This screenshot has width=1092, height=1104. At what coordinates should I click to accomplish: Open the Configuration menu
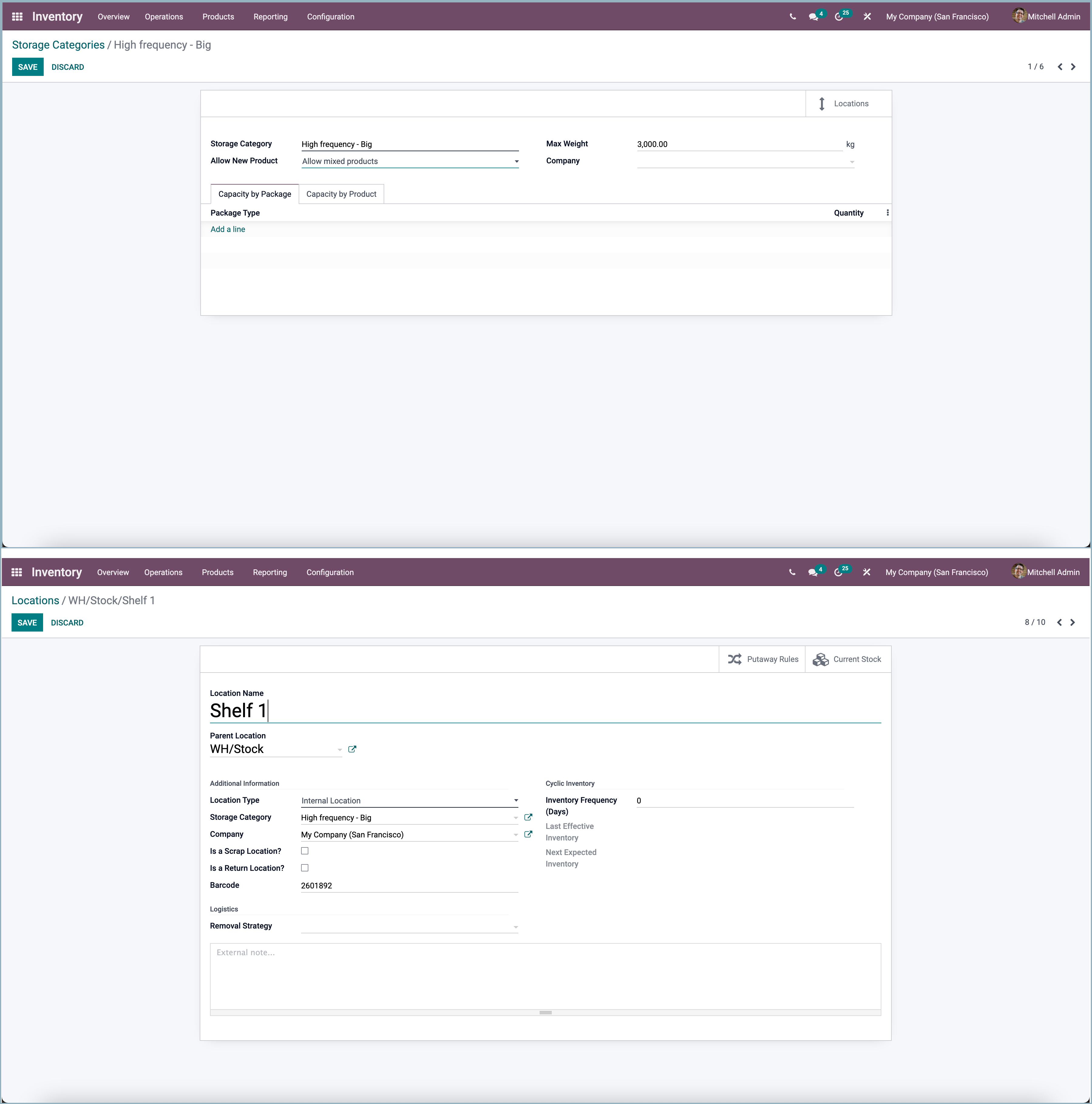(330, 17)
